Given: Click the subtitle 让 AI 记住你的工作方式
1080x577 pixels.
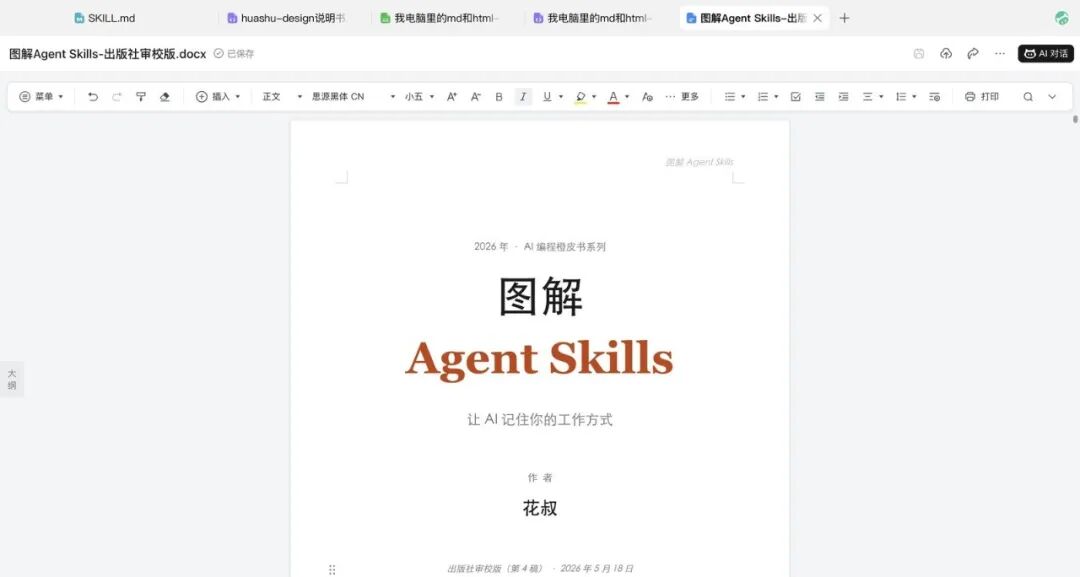Looking at the screenshot, I should [x=539, y=419].
